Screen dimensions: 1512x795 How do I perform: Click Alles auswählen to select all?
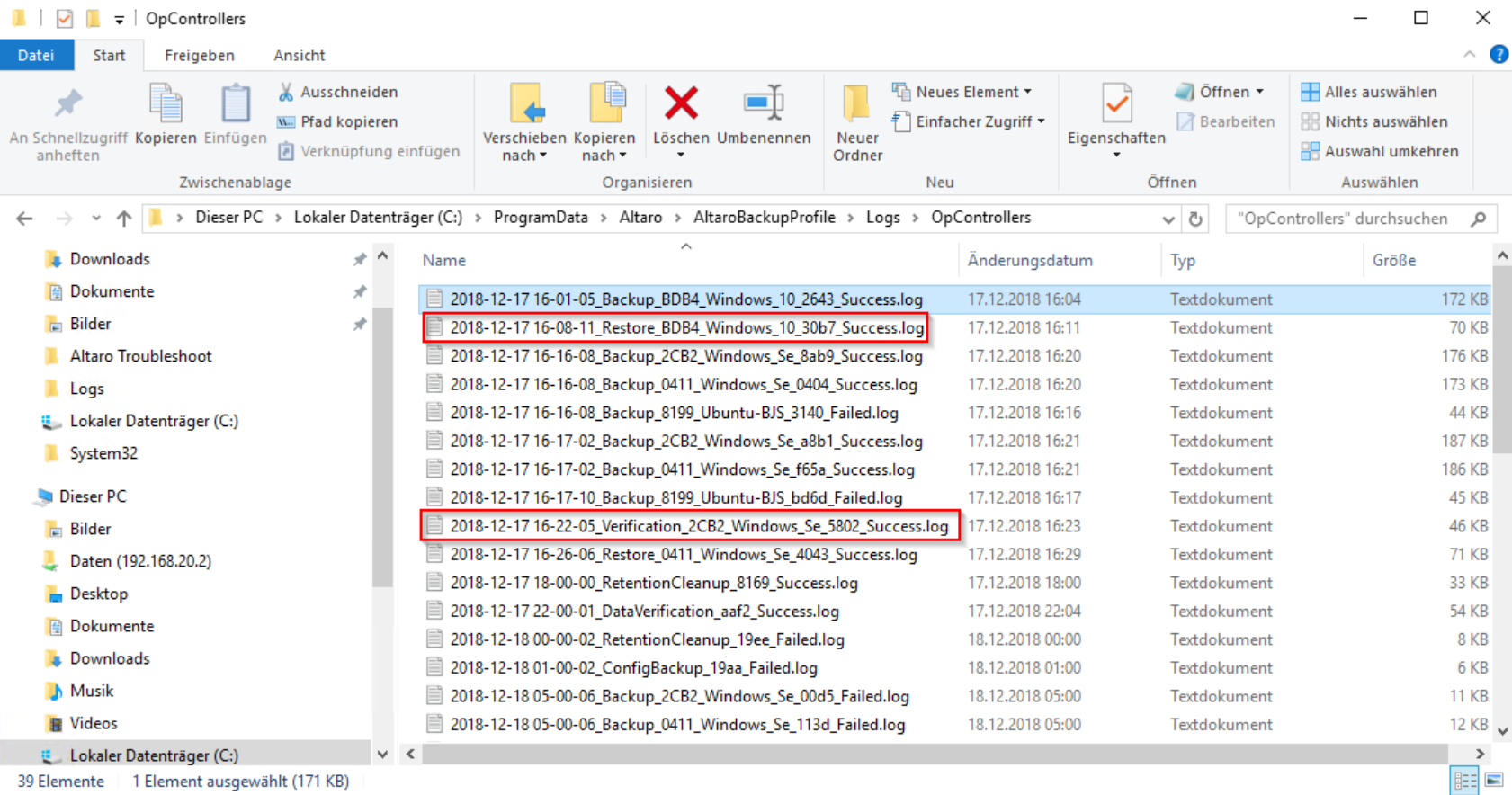(1369, 92)
